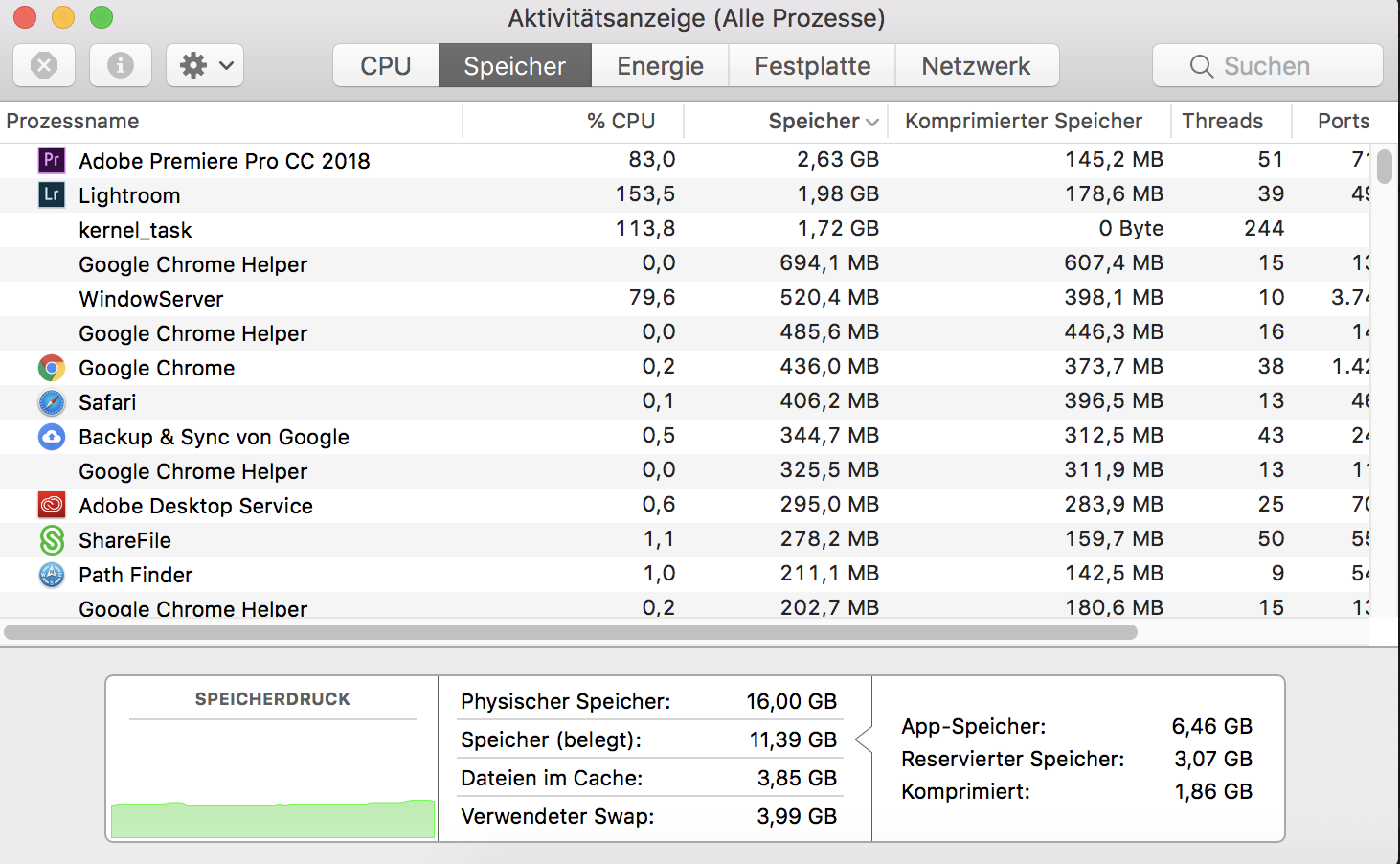
Task: Sort by Komprimierter Speicher column
Action: pyautogui.click(x=1024, y=122)
